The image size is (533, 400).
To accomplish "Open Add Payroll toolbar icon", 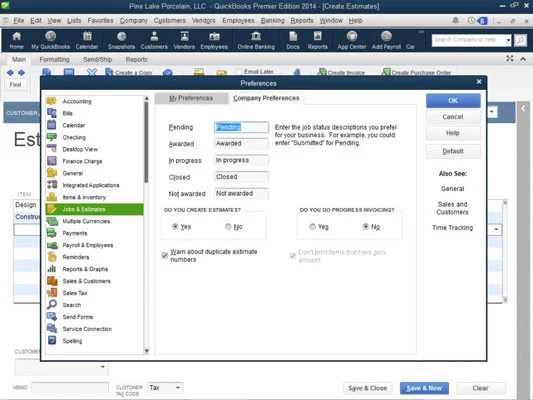I will (386, 40).
